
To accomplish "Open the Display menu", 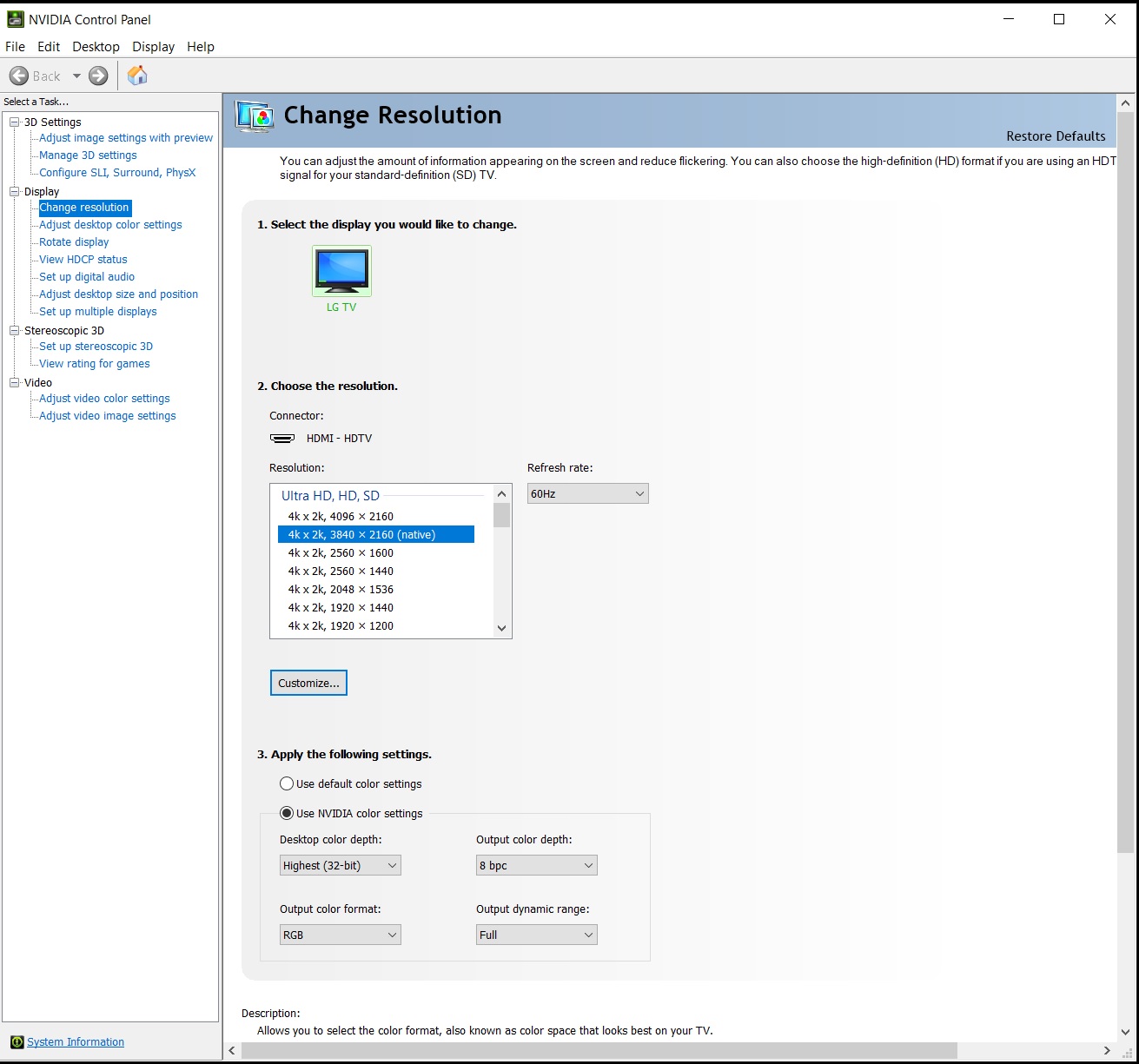I will click(x=153, y=47).
